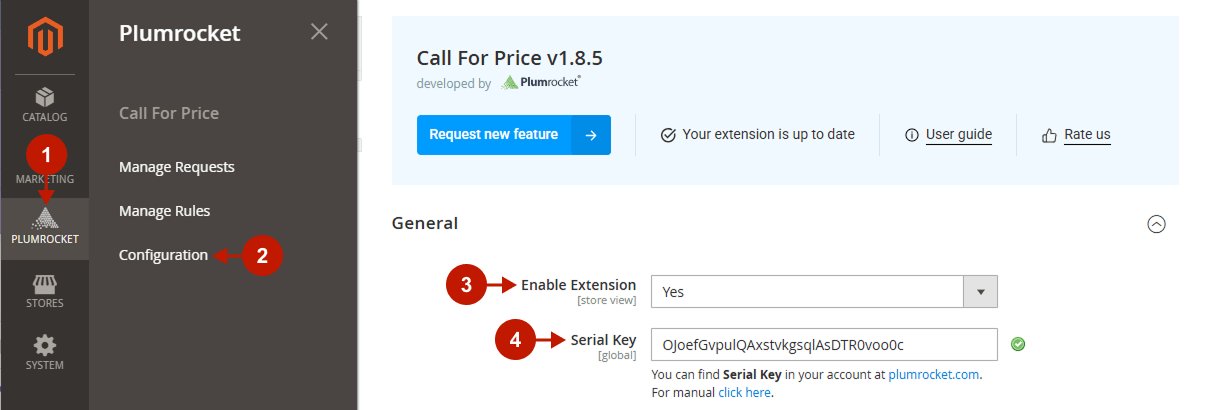Click into the Serial Key field
Viewport: 1206px width, 410px height.
click(824, 344)
